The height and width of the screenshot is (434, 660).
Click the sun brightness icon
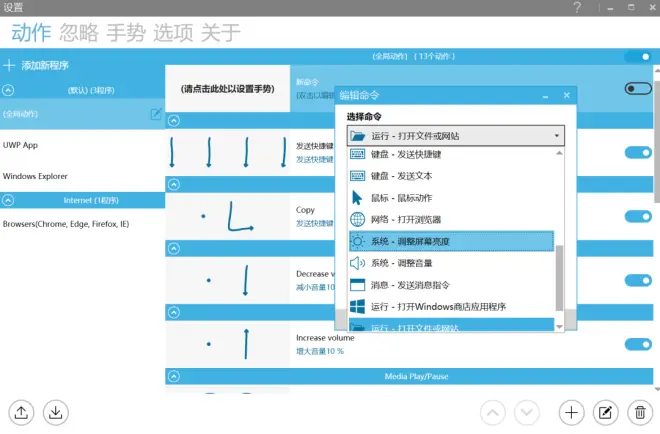tap(357, 242)
